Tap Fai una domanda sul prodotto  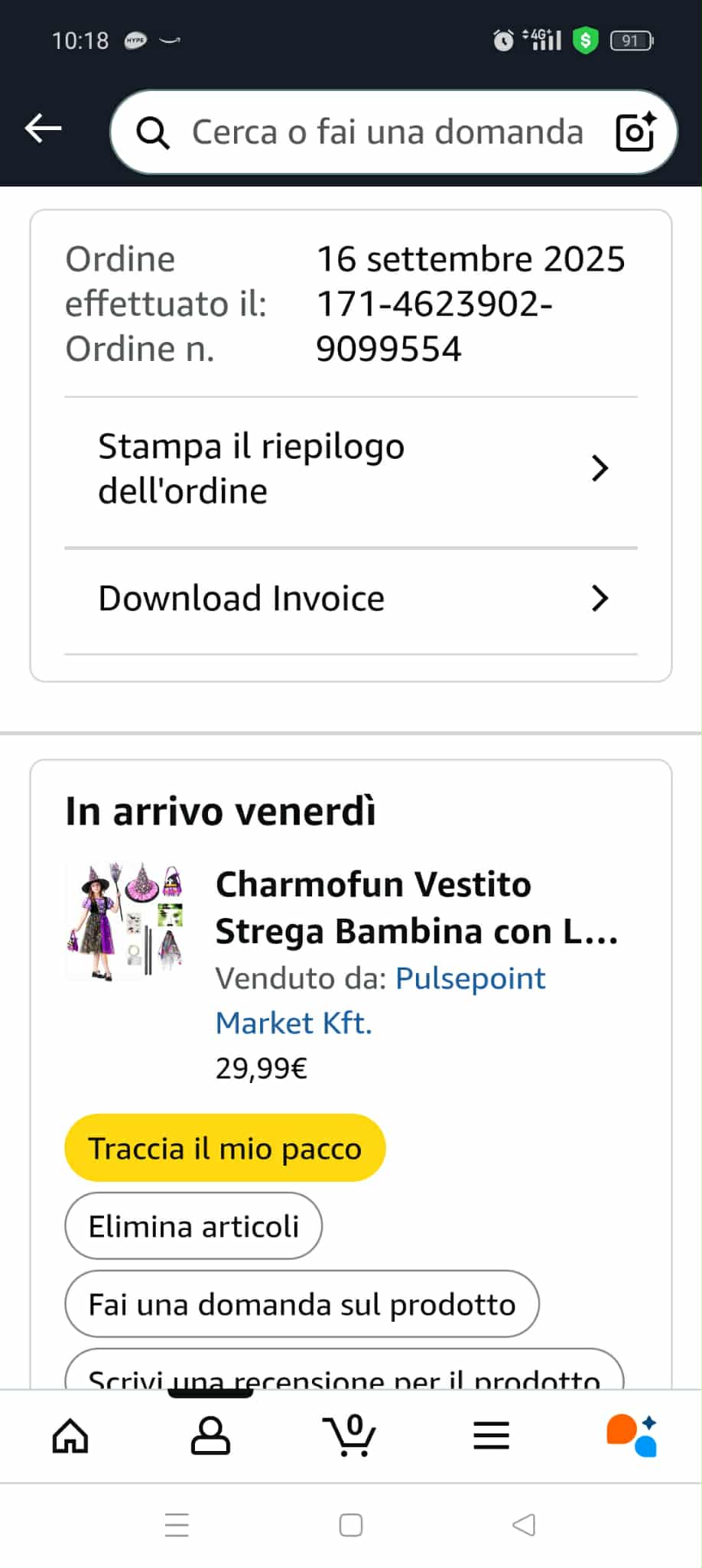[302, 1304]
